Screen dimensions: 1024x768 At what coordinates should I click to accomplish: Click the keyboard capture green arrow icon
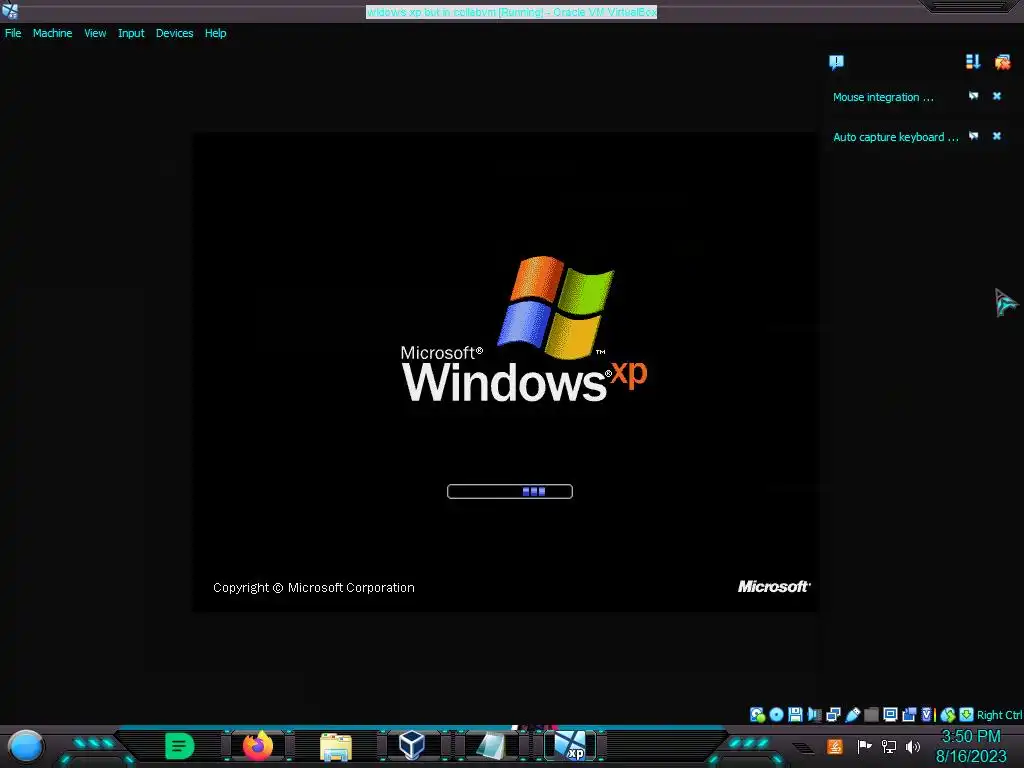(x=967, y=714)
